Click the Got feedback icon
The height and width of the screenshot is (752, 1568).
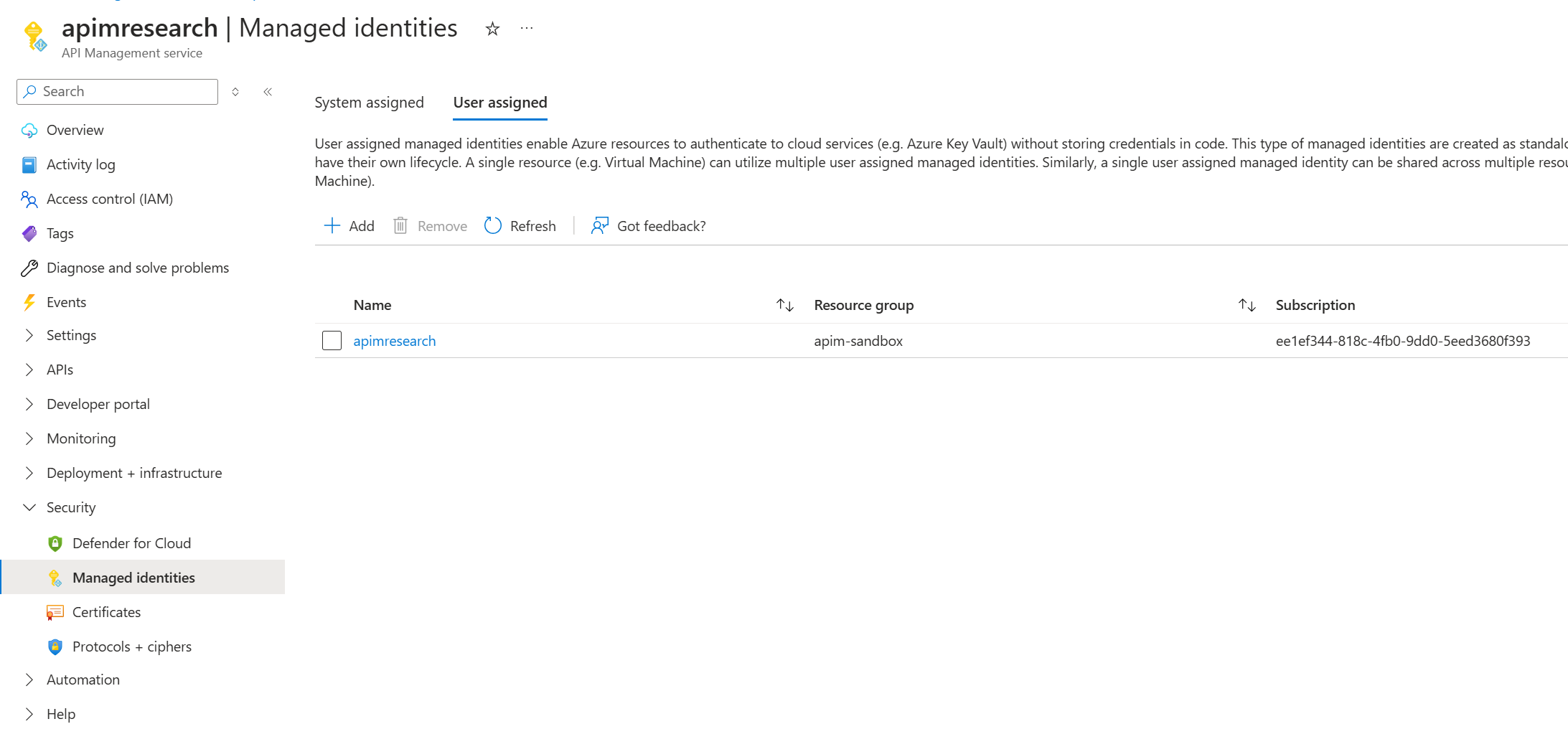point(599,226)
